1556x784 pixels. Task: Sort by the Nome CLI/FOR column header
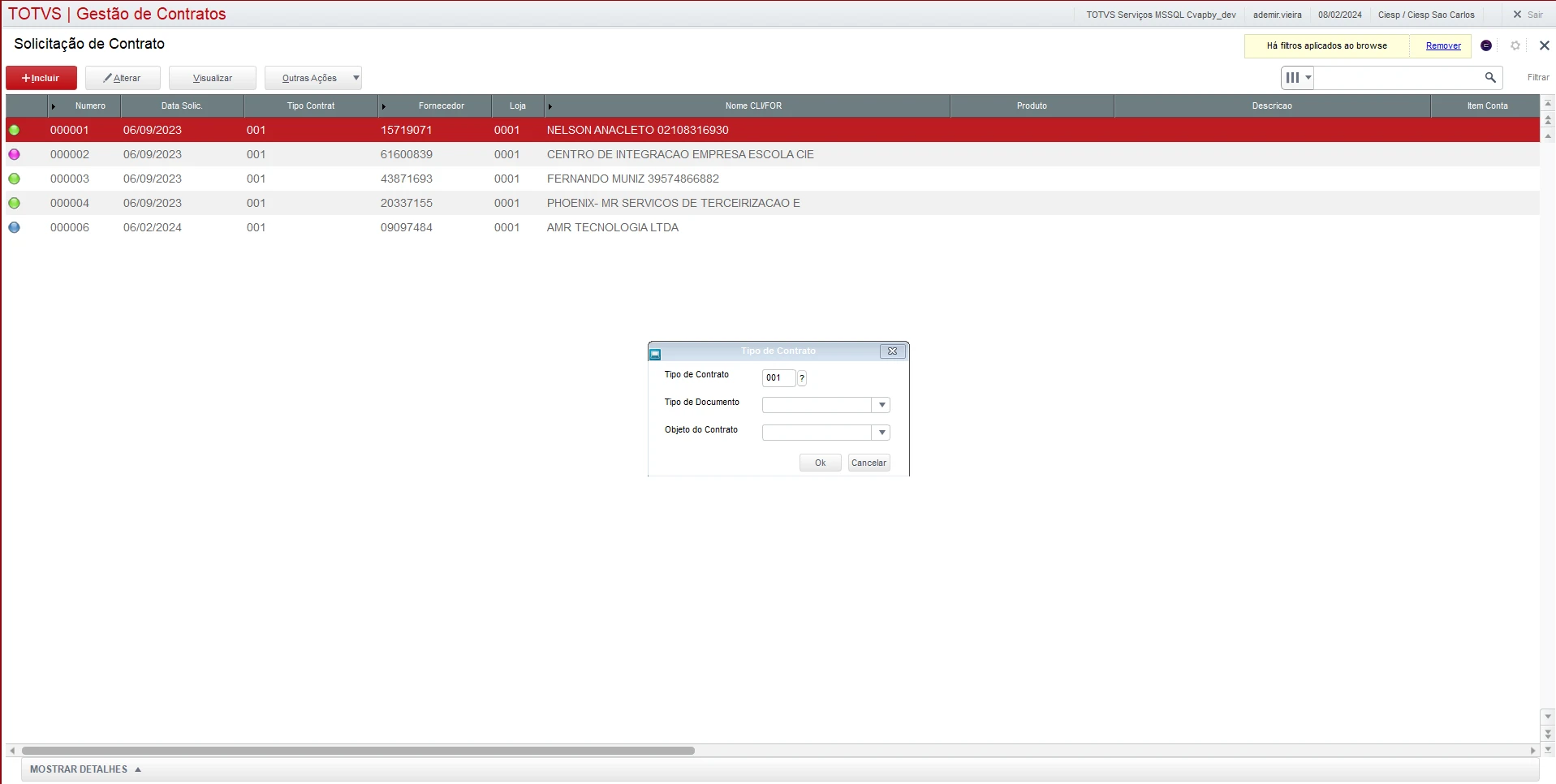753,106
